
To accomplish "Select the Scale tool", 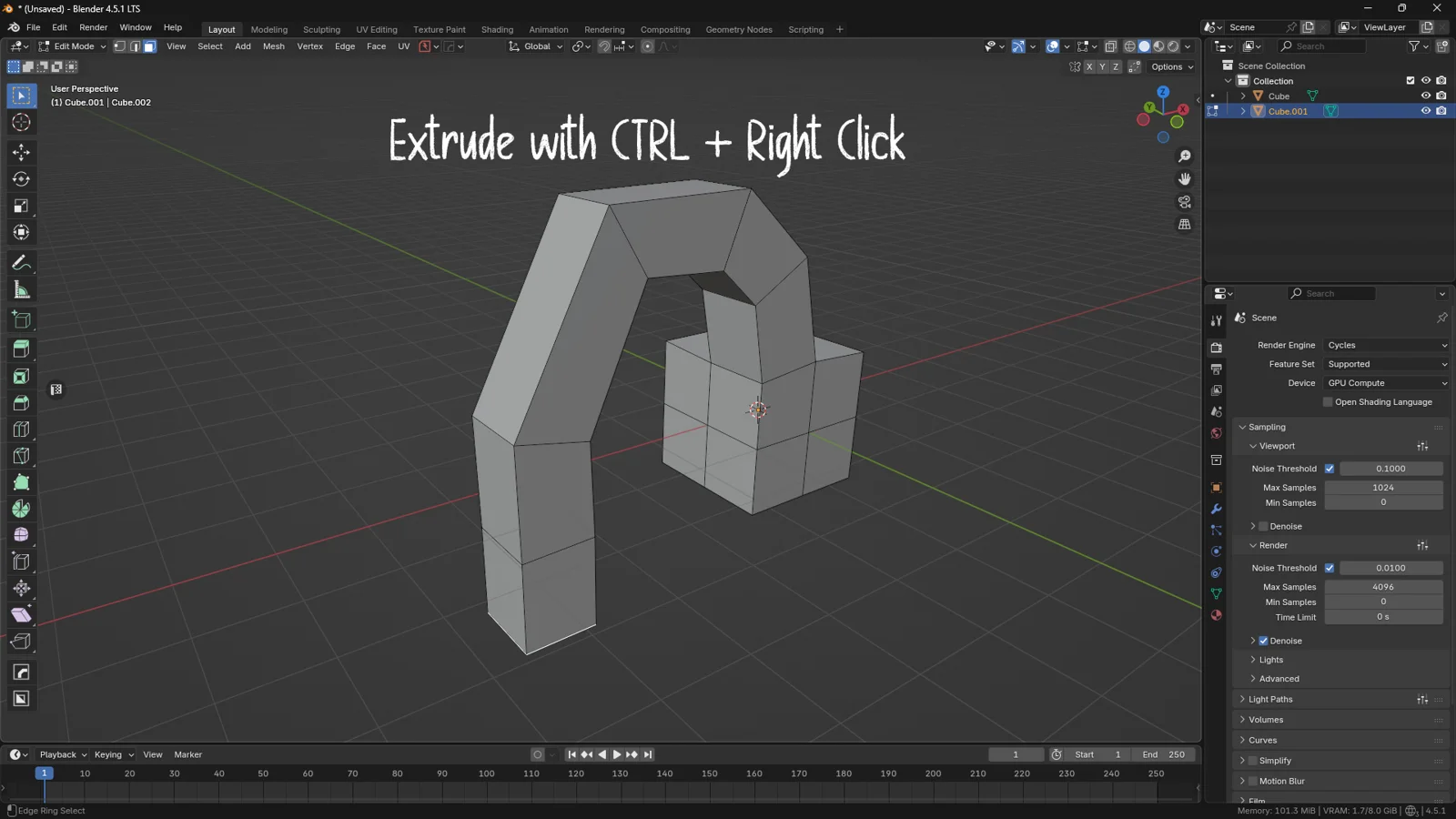I will coord(21,206).
